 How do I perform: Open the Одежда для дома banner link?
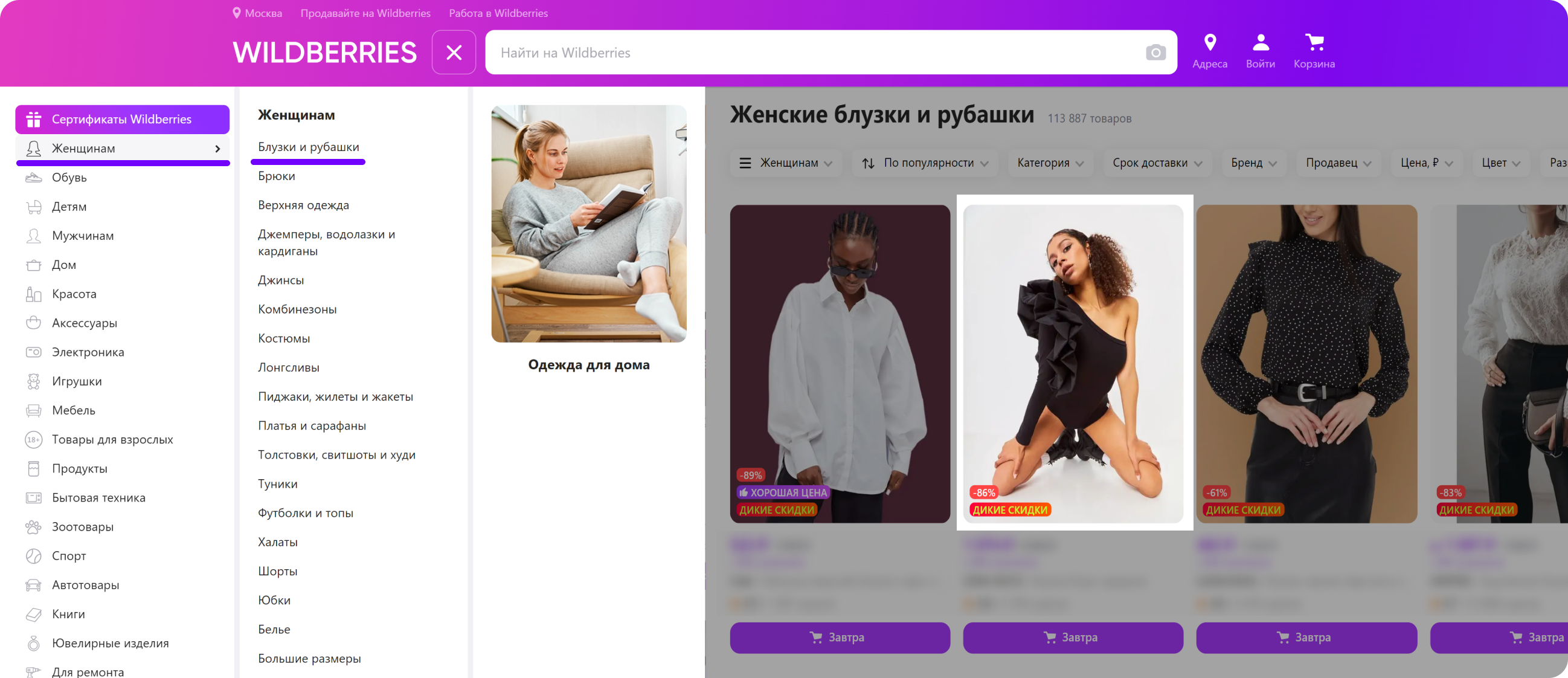[589, 364]
